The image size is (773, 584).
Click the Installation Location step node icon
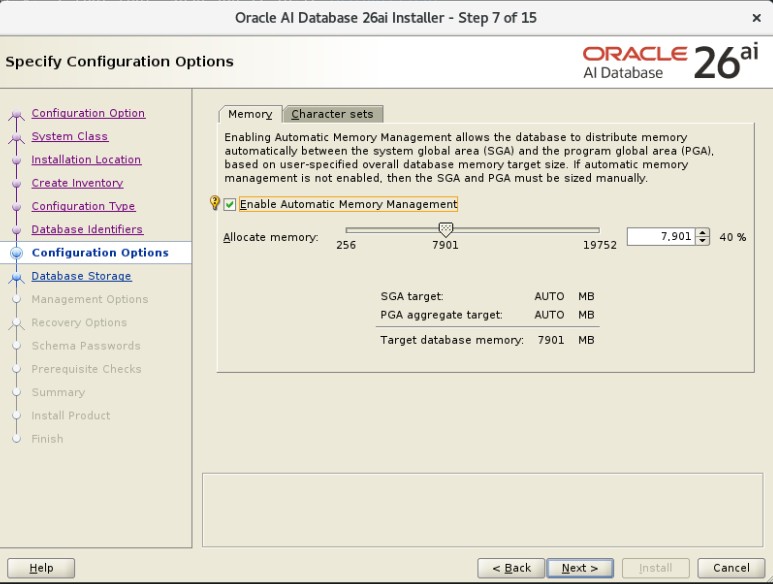16,160
